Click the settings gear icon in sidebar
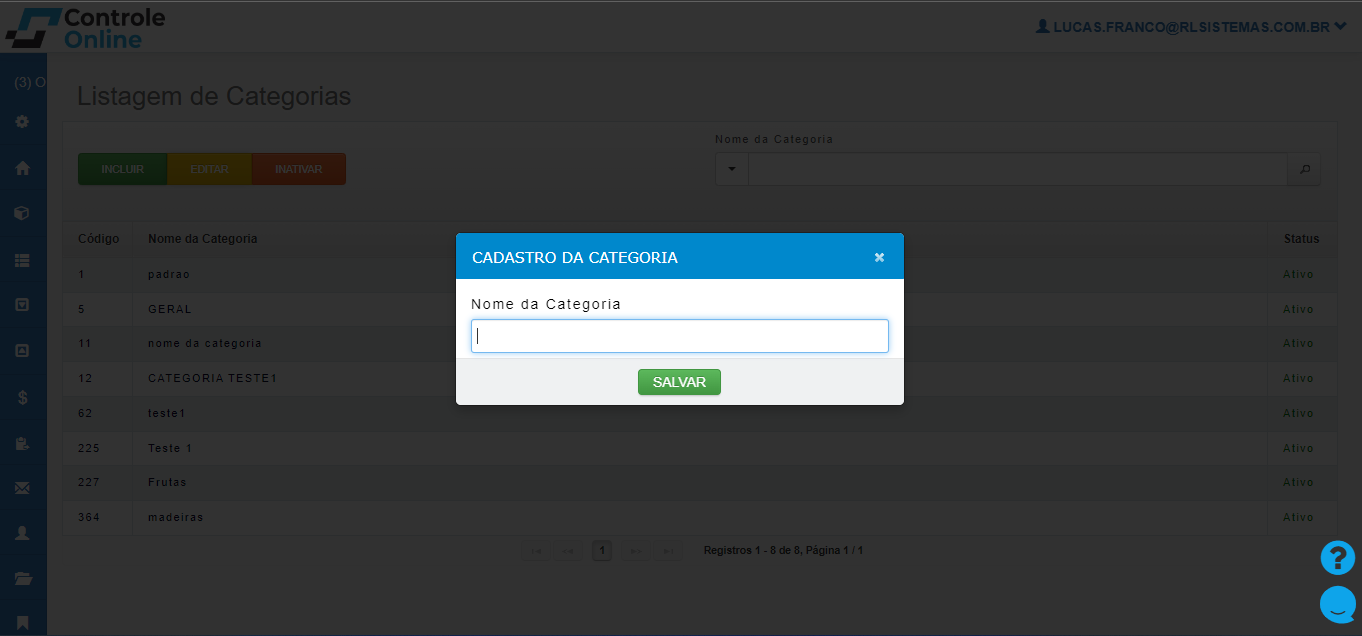This screenshot has width=1362, height=636. (x=22, y=122)
